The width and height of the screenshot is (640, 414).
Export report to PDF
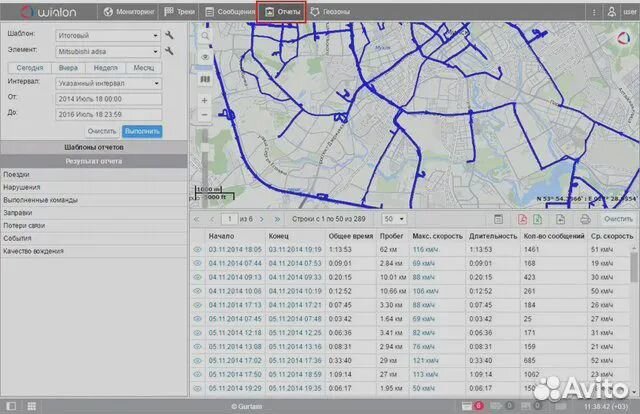522,219
